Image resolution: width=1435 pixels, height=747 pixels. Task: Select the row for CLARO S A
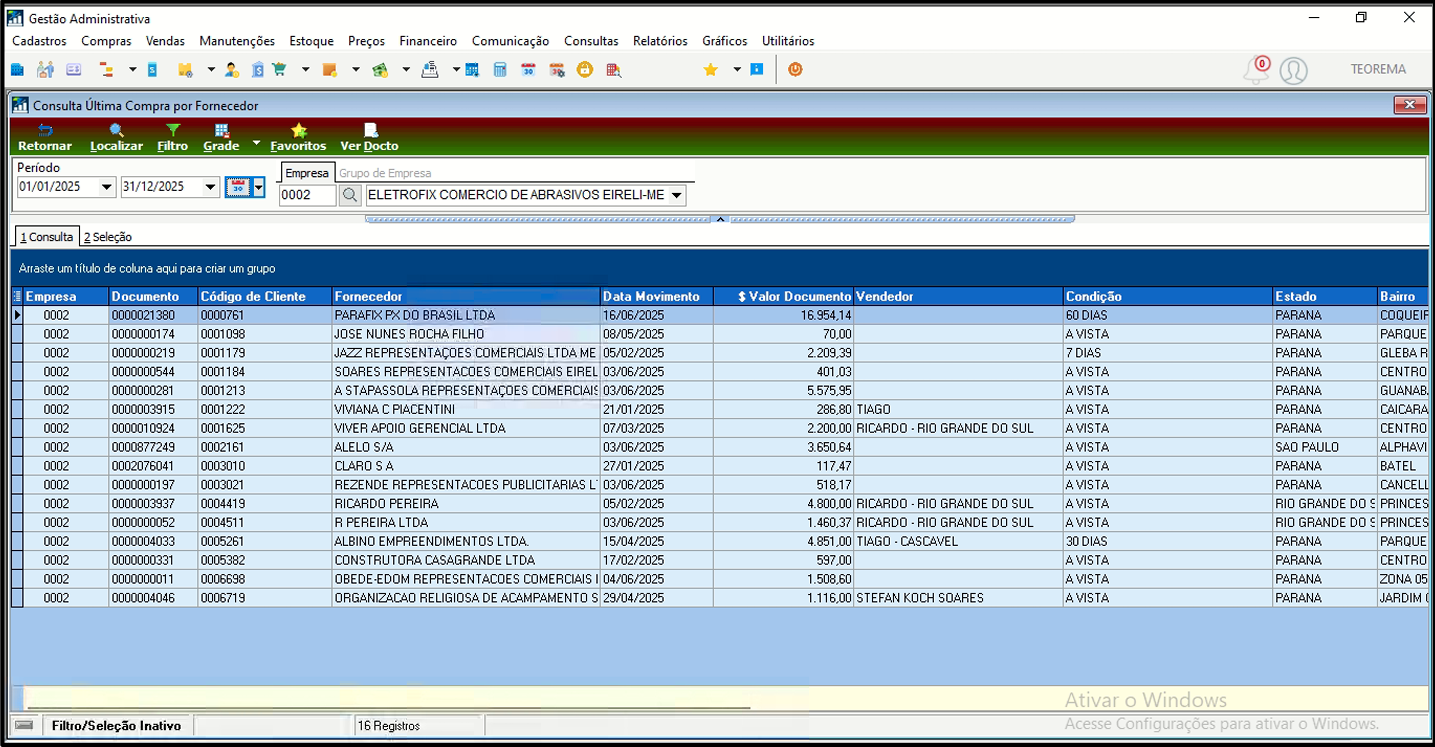[719, 466]
